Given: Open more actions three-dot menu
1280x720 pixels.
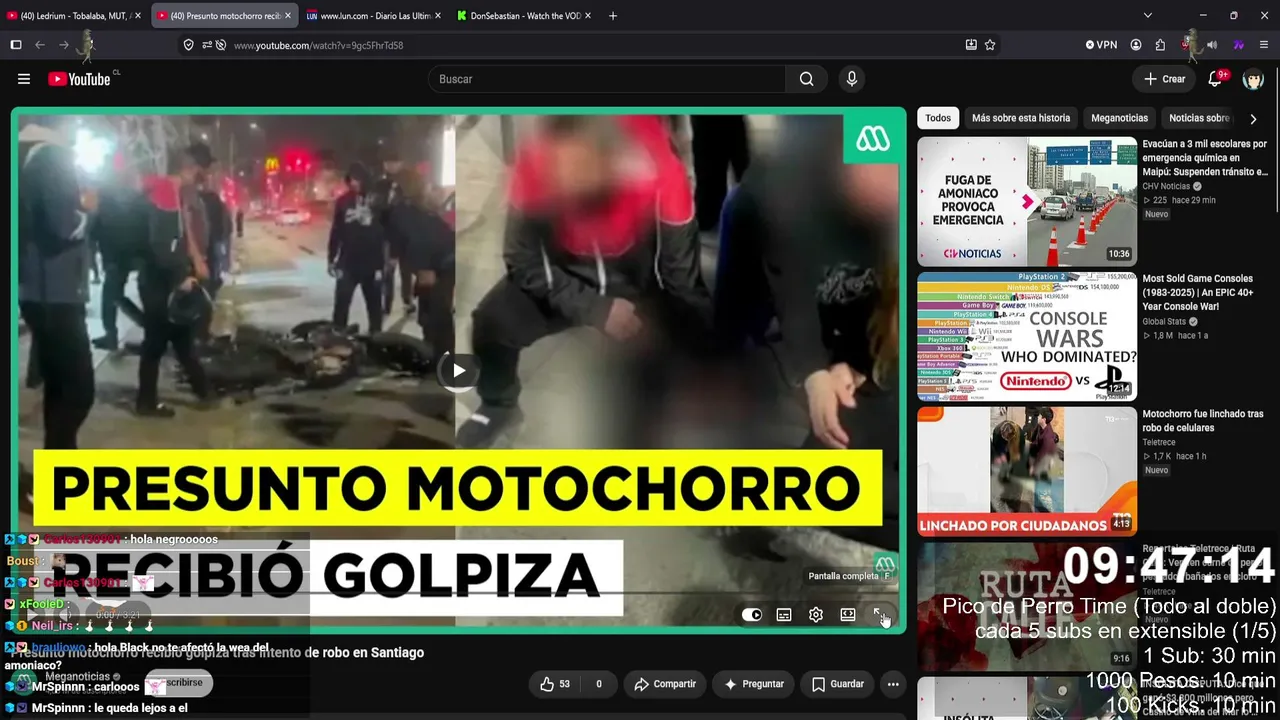Looking at the screenshot, I should click(x=893, y=684).
